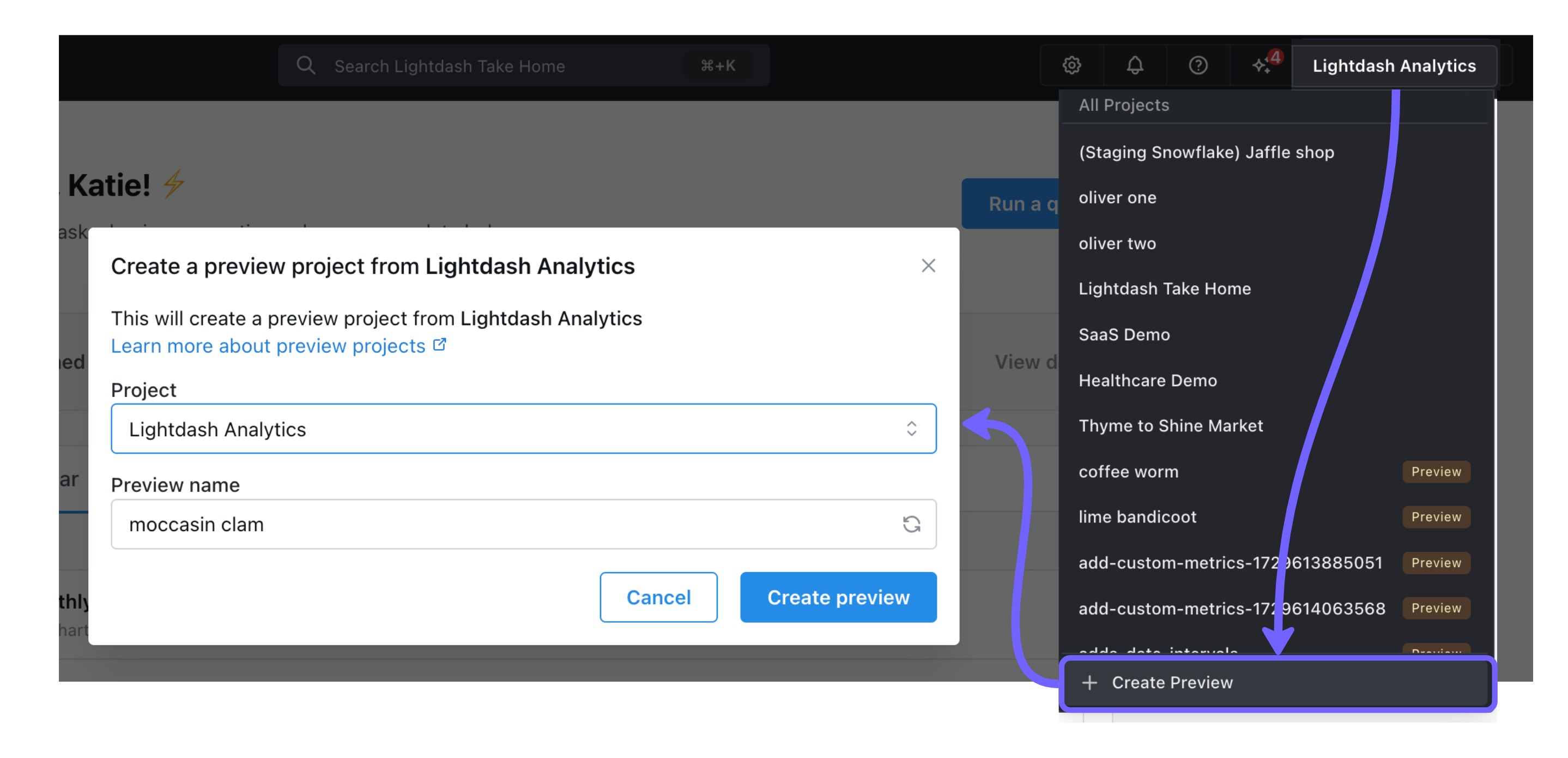This screenshot has height=758, width=1568.
Task: Expand the Project dropdown Lightdash Analytics
Action: (x=523, y=429)
